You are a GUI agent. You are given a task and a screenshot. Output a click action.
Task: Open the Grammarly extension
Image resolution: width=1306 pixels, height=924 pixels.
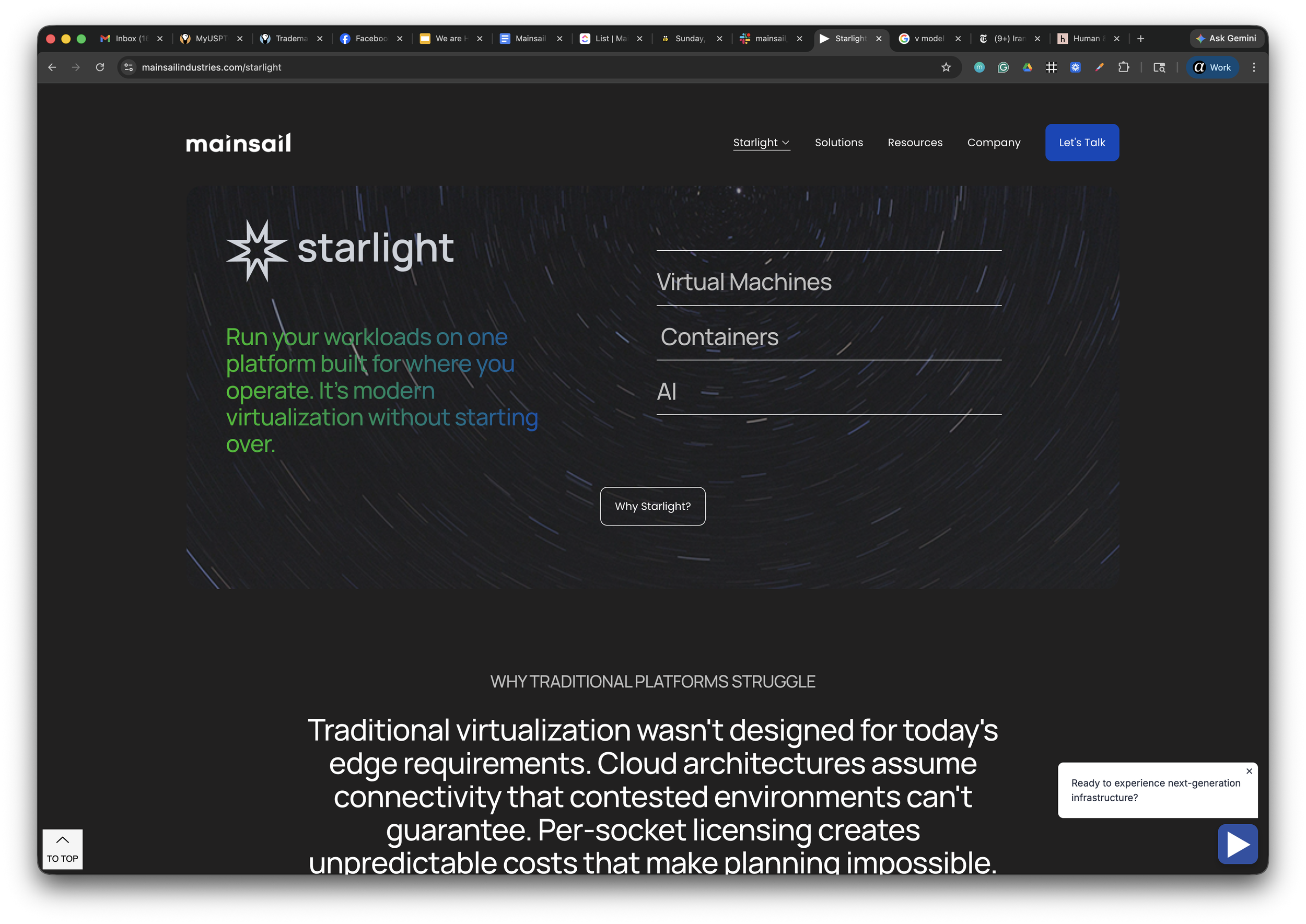tap(1002, 67)
